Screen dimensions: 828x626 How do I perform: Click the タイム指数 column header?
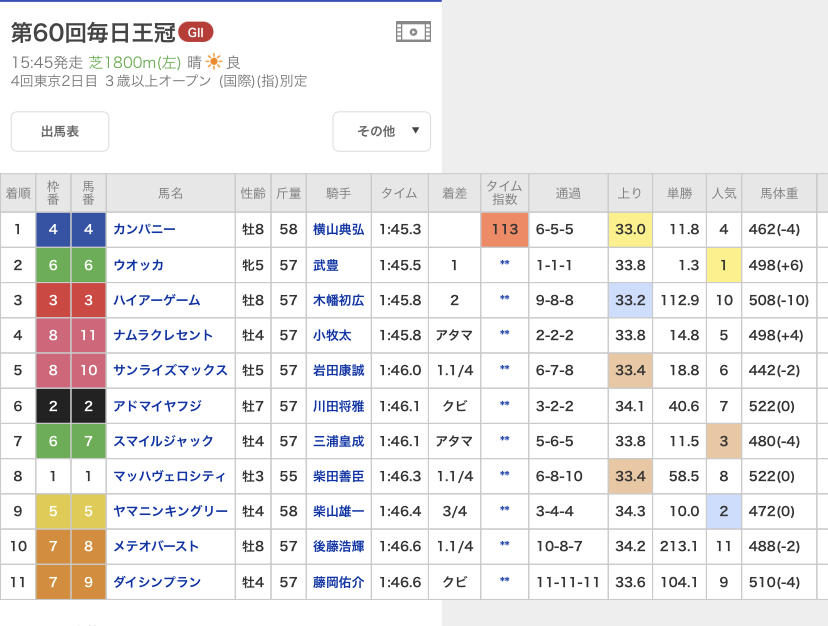(504, 193)
